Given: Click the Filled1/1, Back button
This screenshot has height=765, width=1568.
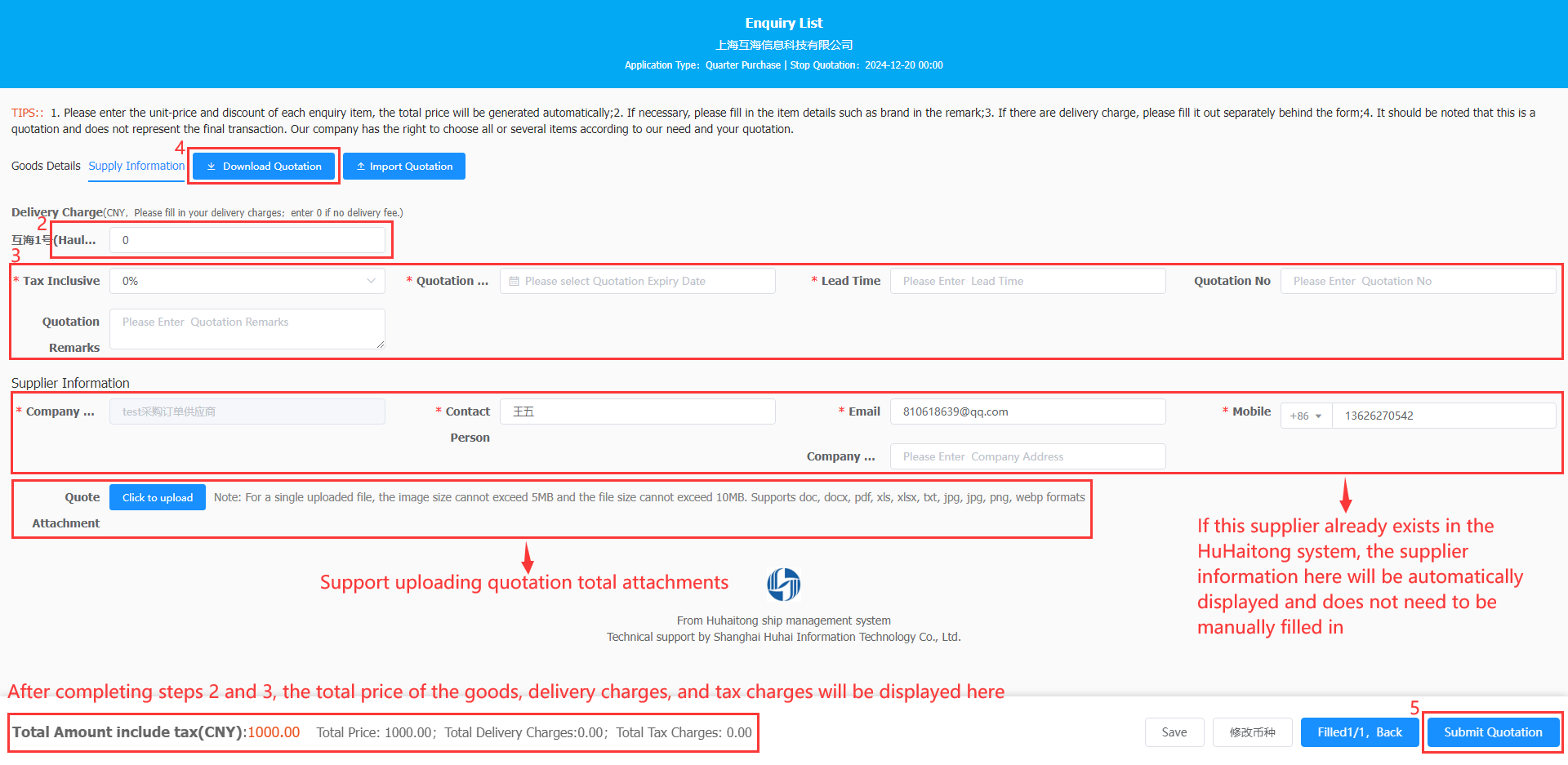Looking at the screenshot, I should tap(1360, 732).
